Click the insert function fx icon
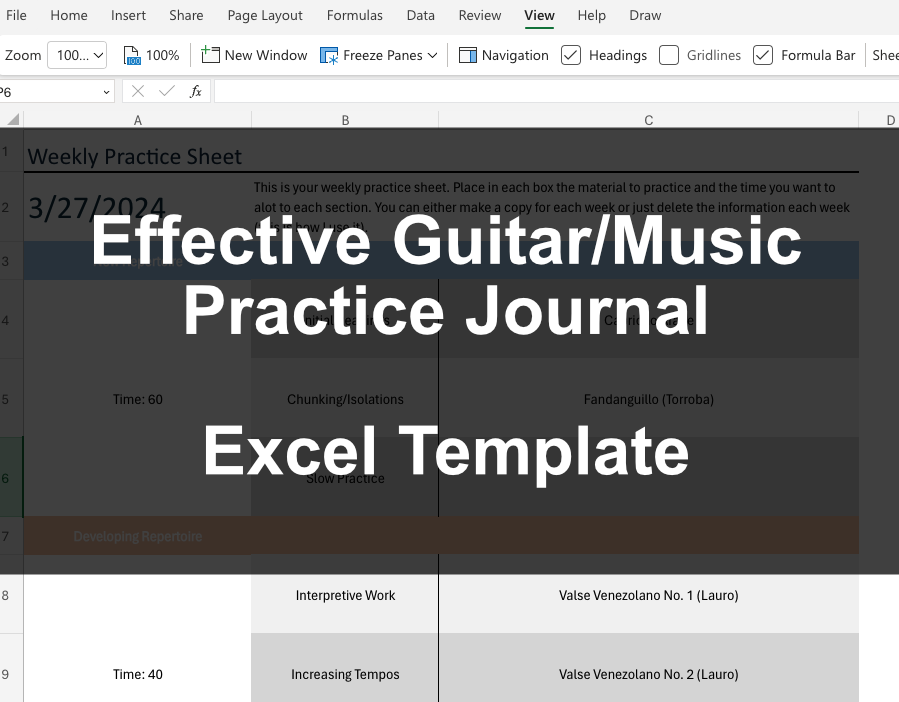 (196, 91)
